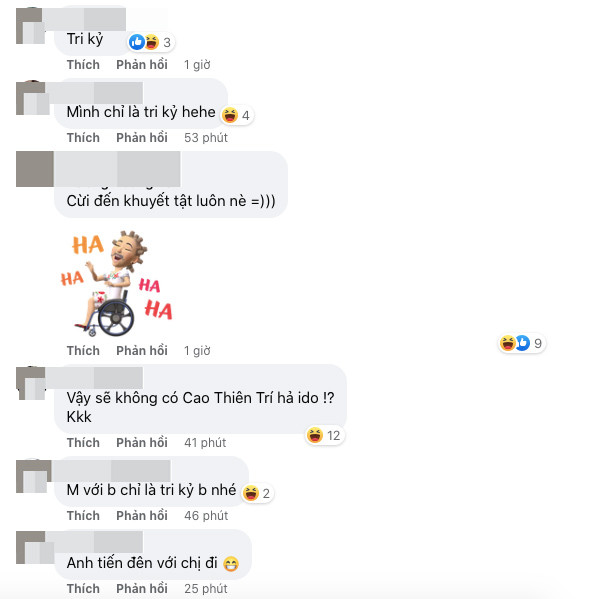
Task: Click reactions on the "Tri kỷ" comment
Action: [151, 42]
